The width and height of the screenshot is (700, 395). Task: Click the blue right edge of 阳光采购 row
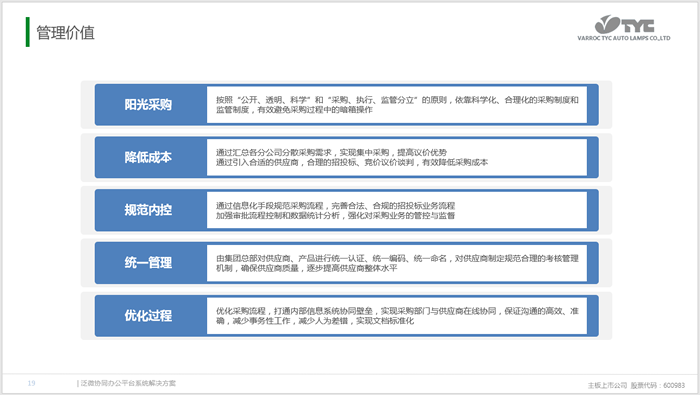point(593,104)
